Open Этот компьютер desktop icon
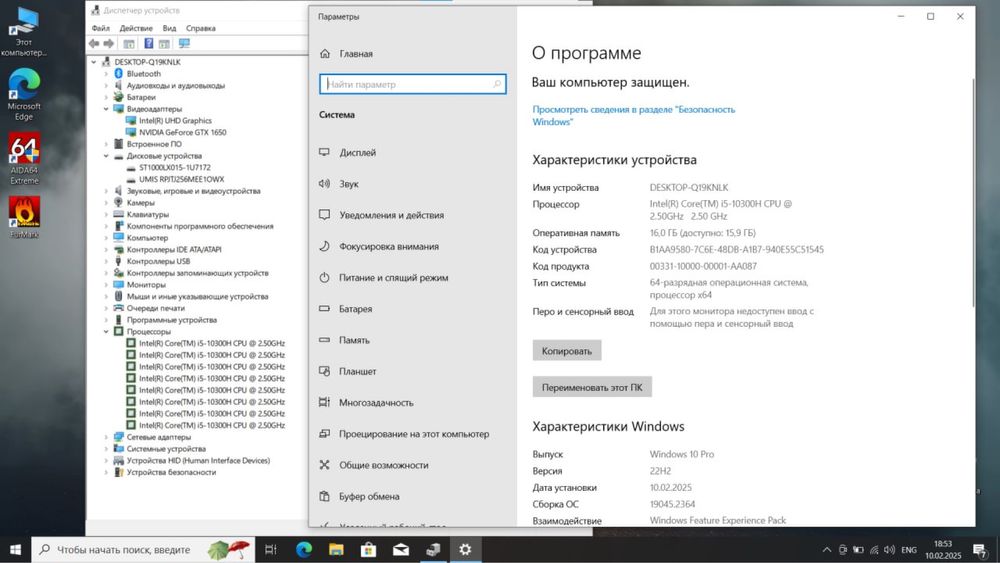Screen dimensions: 1000x563 point(24,32)
